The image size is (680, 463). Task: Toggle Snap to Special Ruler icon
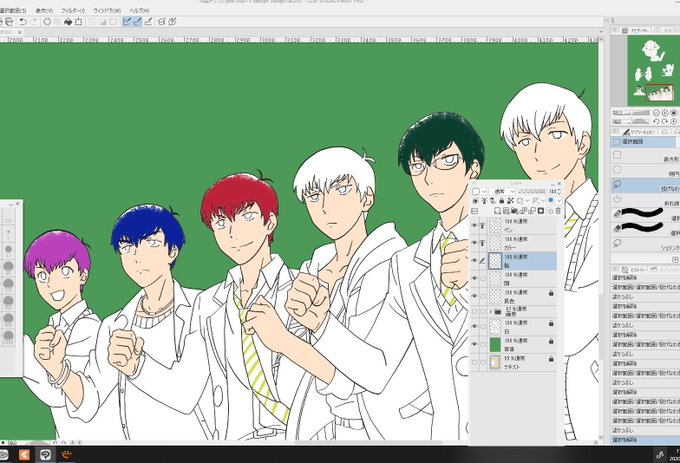click(137, 21)
